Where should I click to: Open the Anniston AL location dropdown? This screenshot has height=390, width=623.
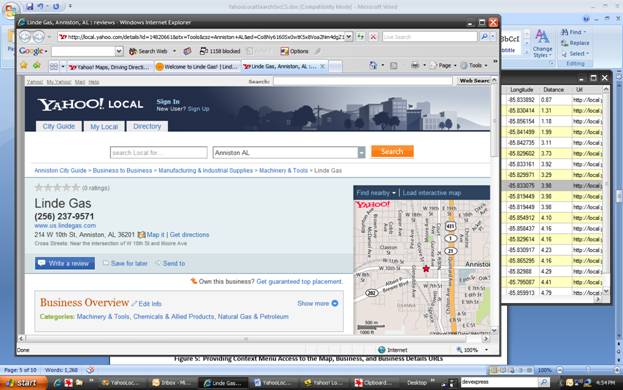(361, 153)
